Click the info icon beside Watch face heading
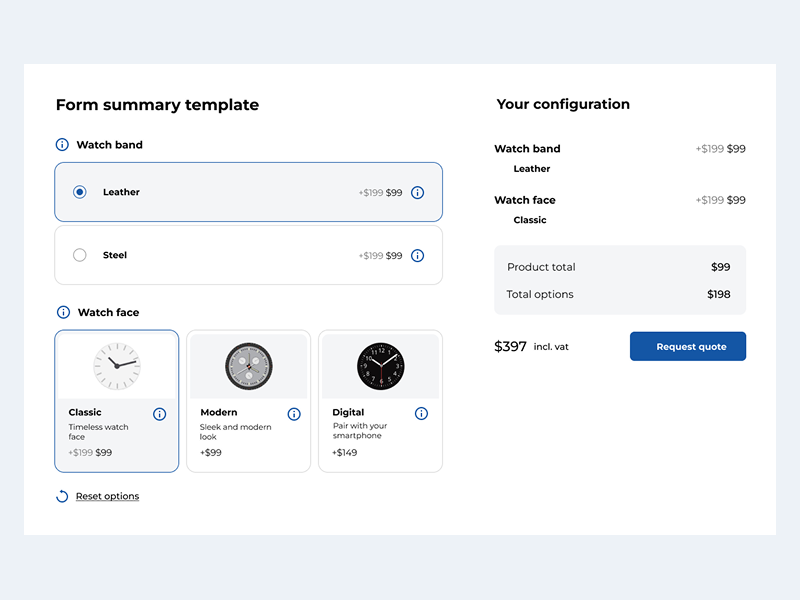 pyautogui.click(x=62, y=311)
